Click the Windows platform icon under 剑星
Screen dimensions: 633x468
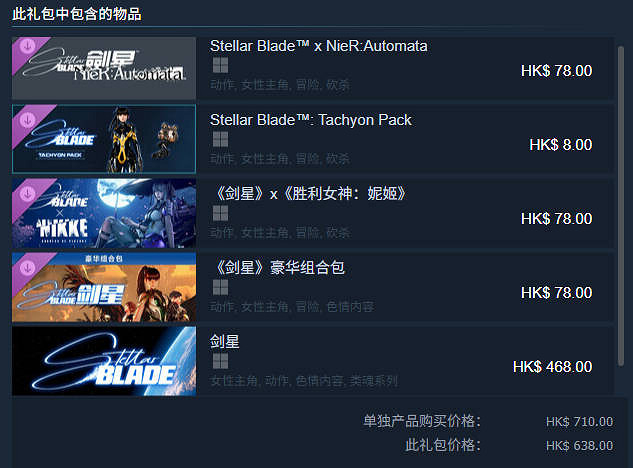coord(220,361)
